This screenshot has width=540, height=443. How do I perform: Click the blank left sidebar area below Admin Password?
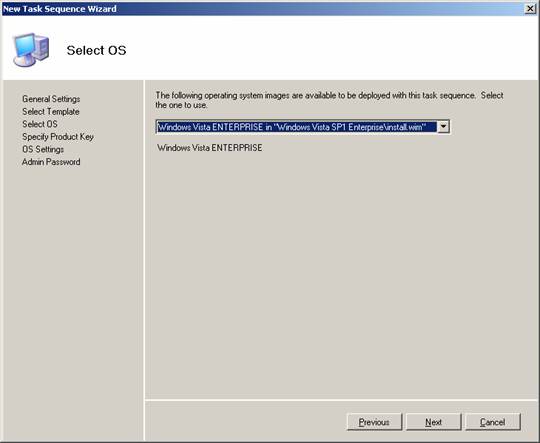click(72, 303)
